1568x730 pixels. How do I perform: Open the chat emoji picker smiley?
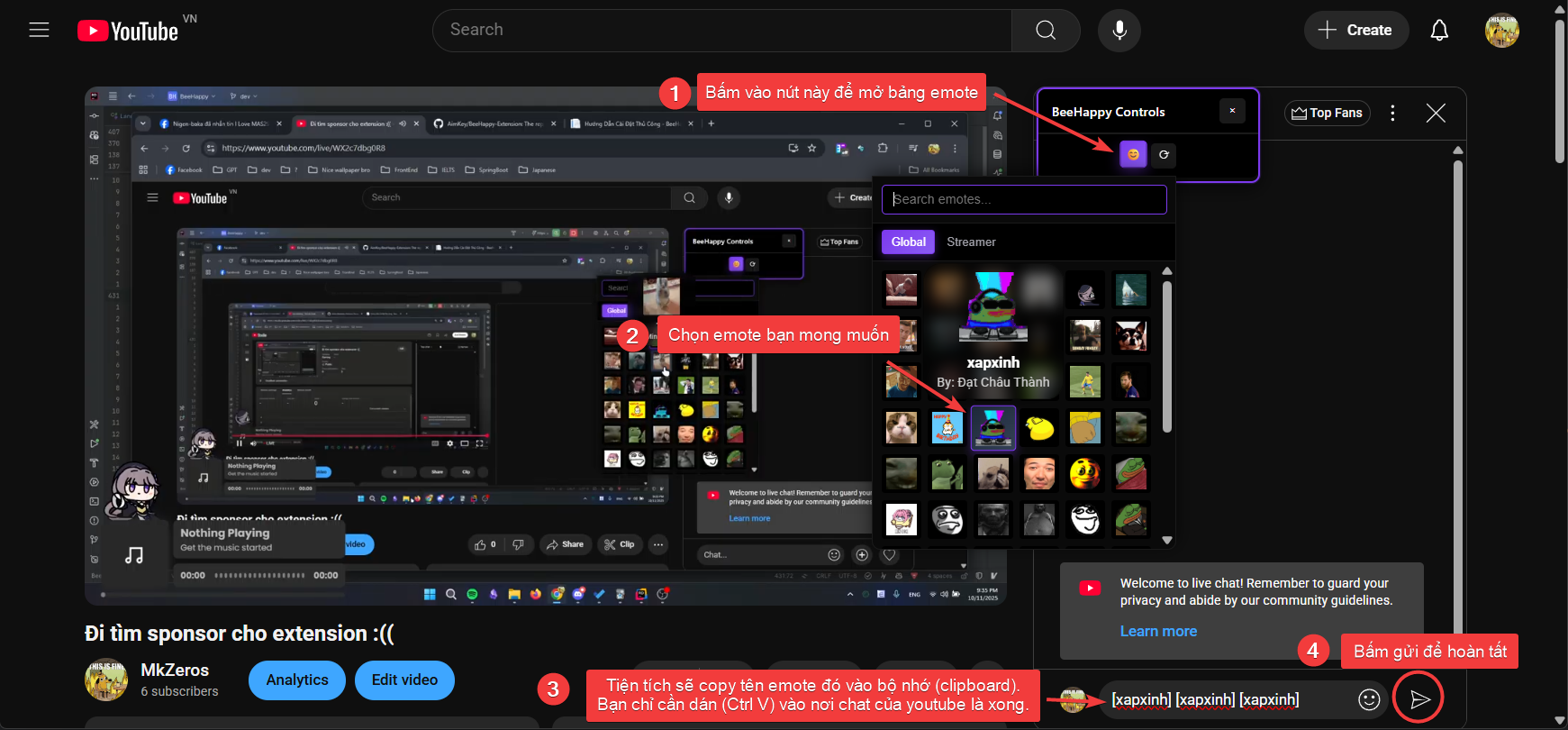(x=1368, y=699)
